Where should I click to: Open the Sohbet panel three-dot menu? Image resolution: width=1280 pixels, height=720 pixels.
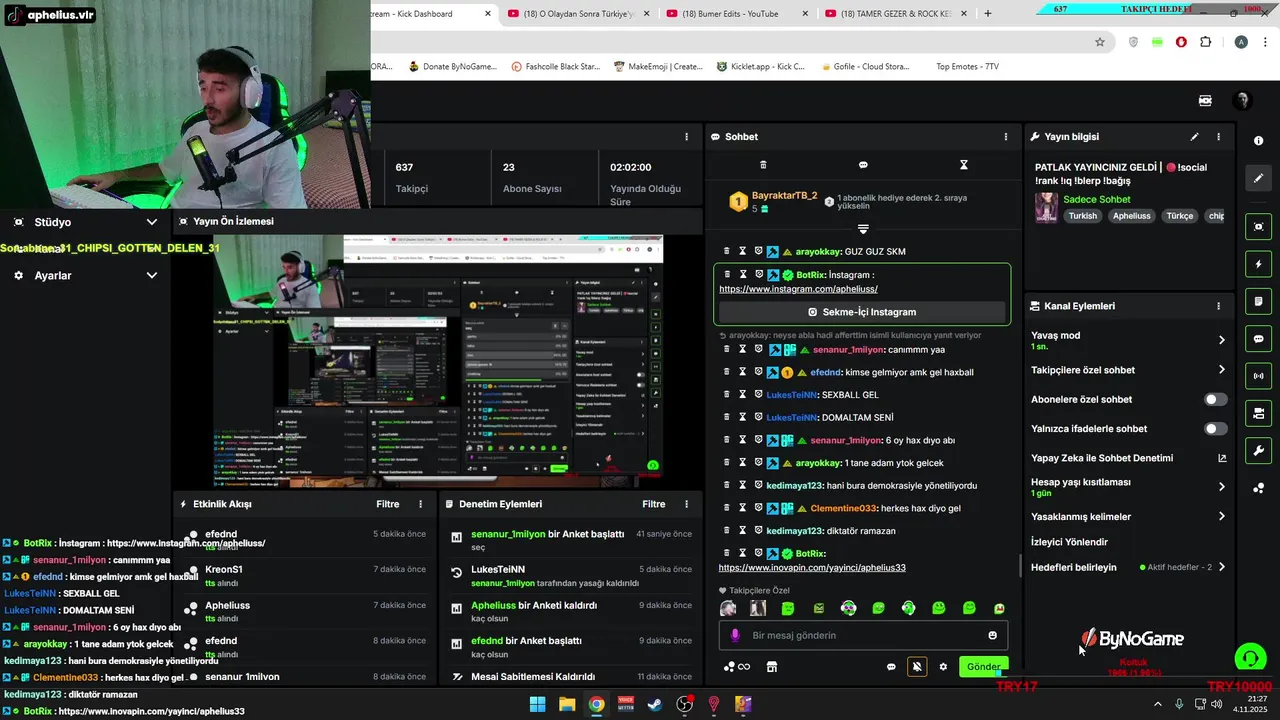click(1006, 137)
